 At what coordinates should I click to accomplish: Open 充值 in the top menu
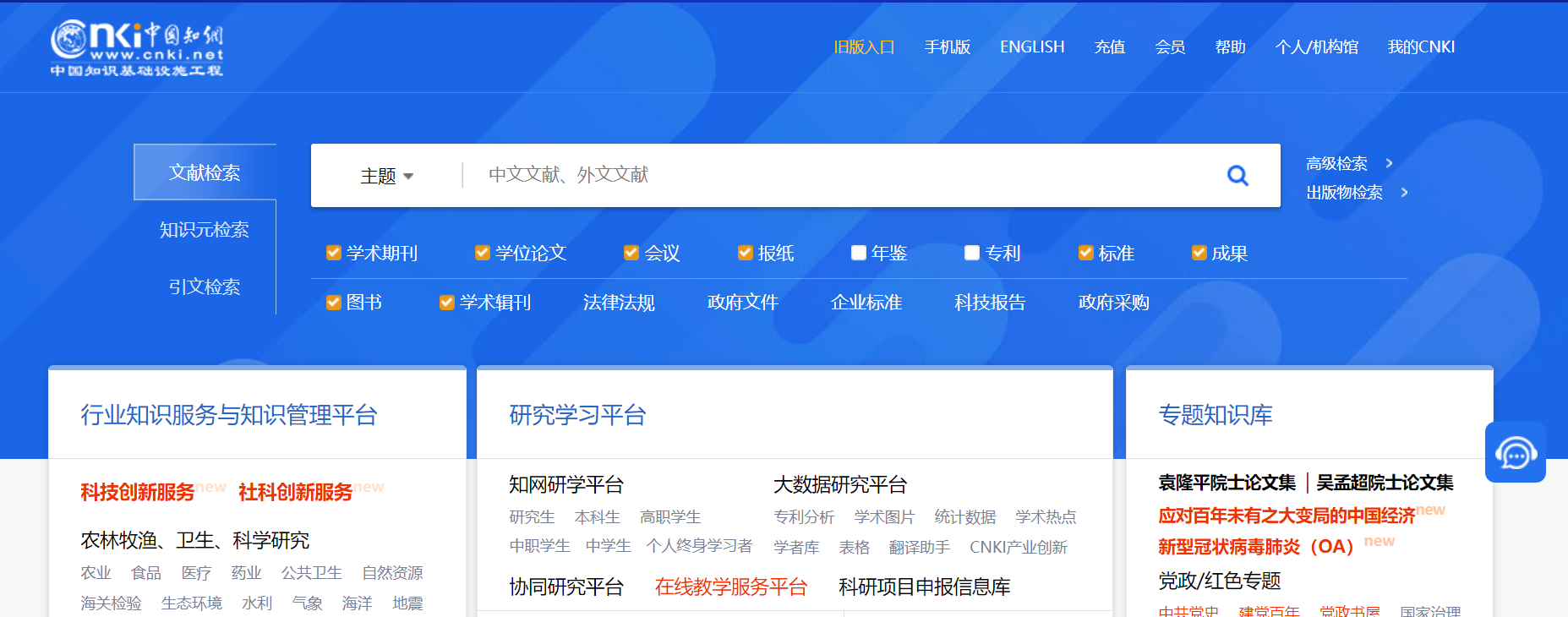point(1110,47)
